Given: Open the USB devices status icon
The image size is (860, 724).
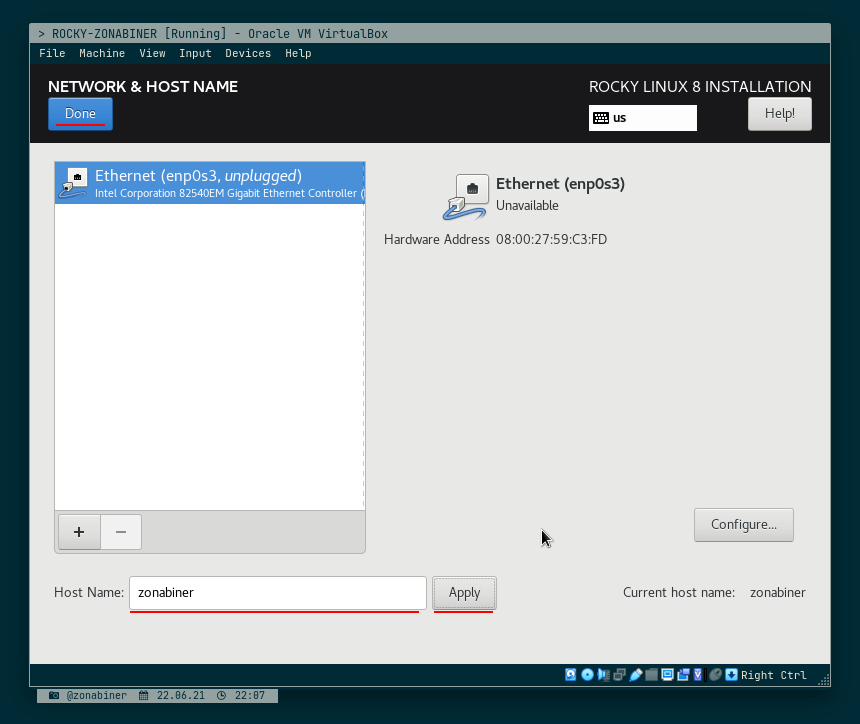Looking at the screenshot, I should point(636,674).
